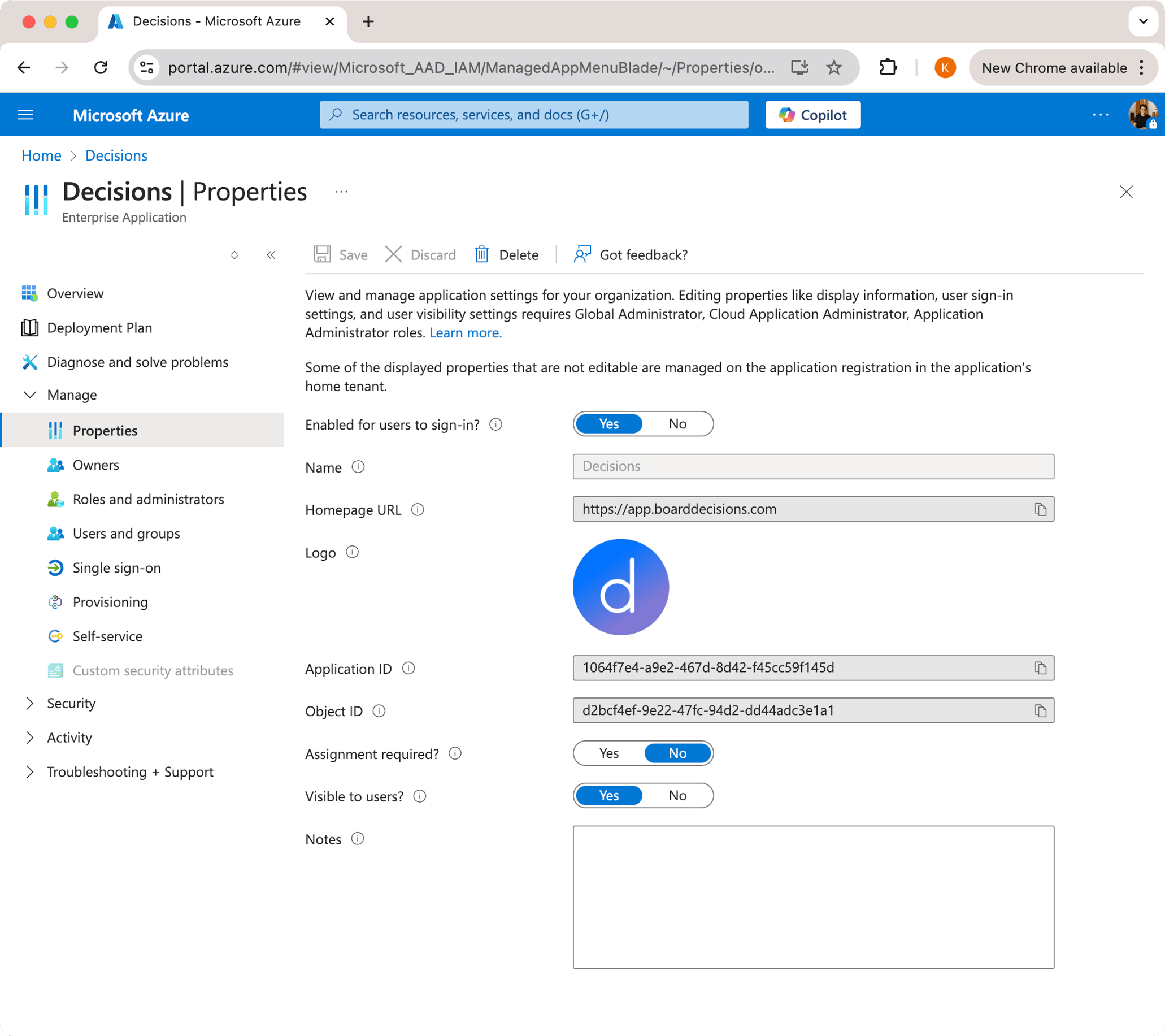1165x1036 pixels.
Task: Set Enabled for users to sign-in to No
Action: click(x=677, y=424)
